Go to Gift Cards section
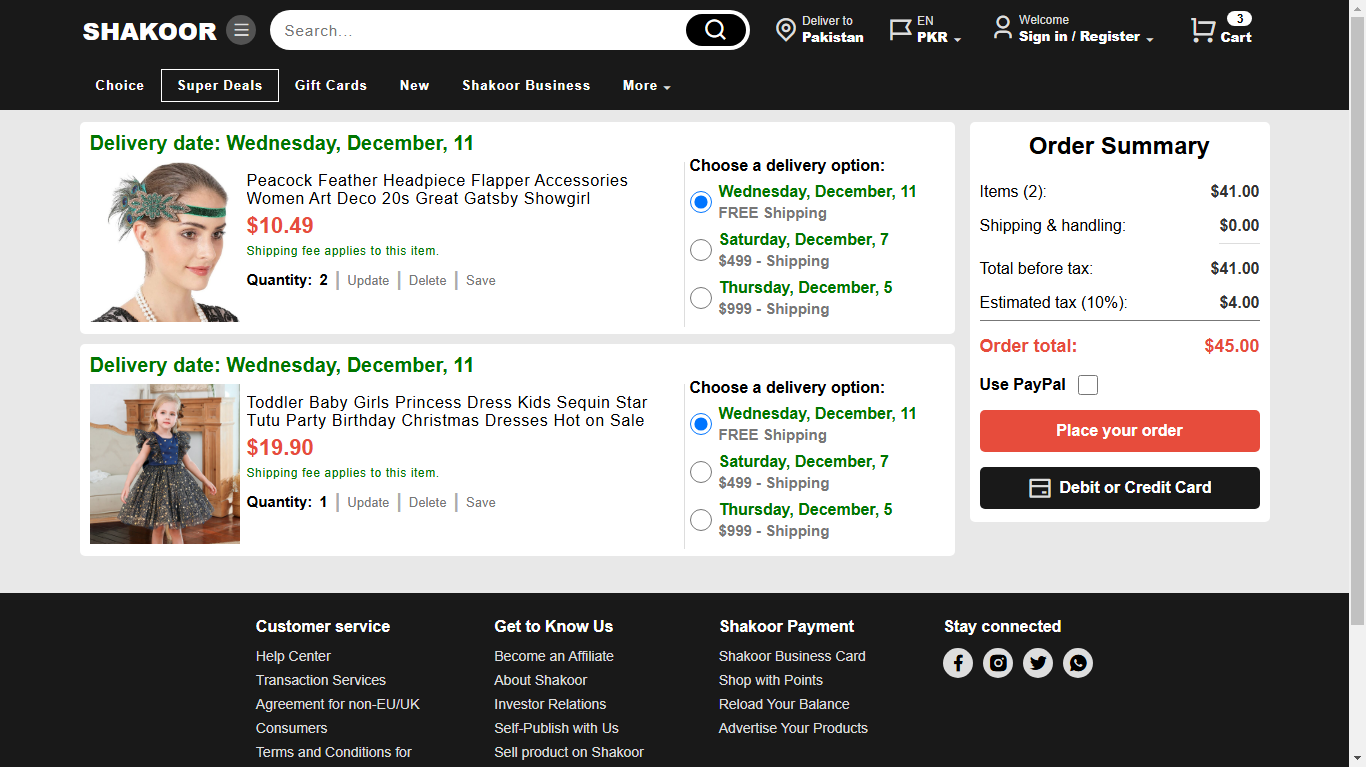 tap(331, 86)
